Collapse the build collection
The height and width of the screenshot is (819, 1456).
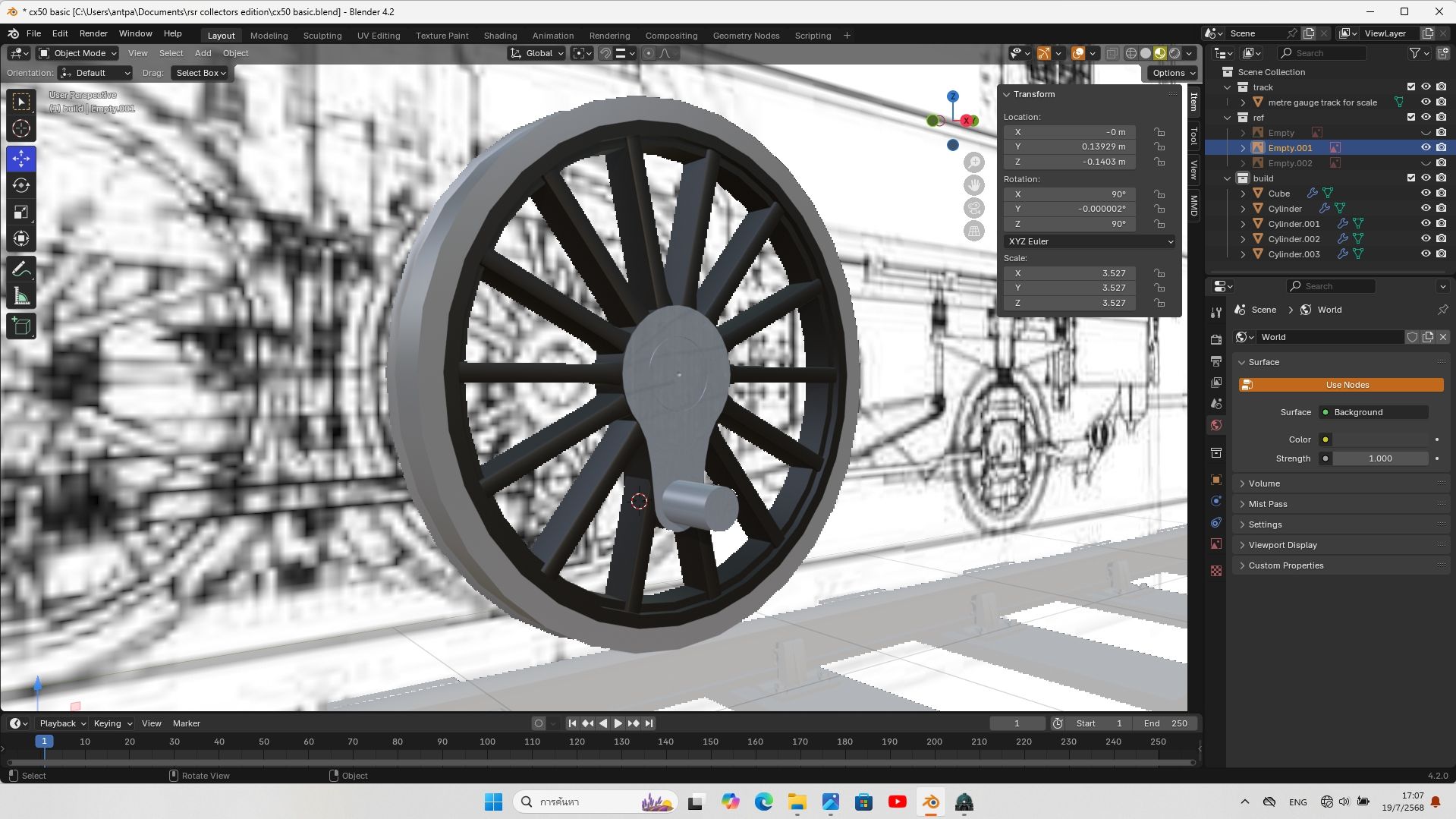pyautogui.click(x=1228, y=178)
